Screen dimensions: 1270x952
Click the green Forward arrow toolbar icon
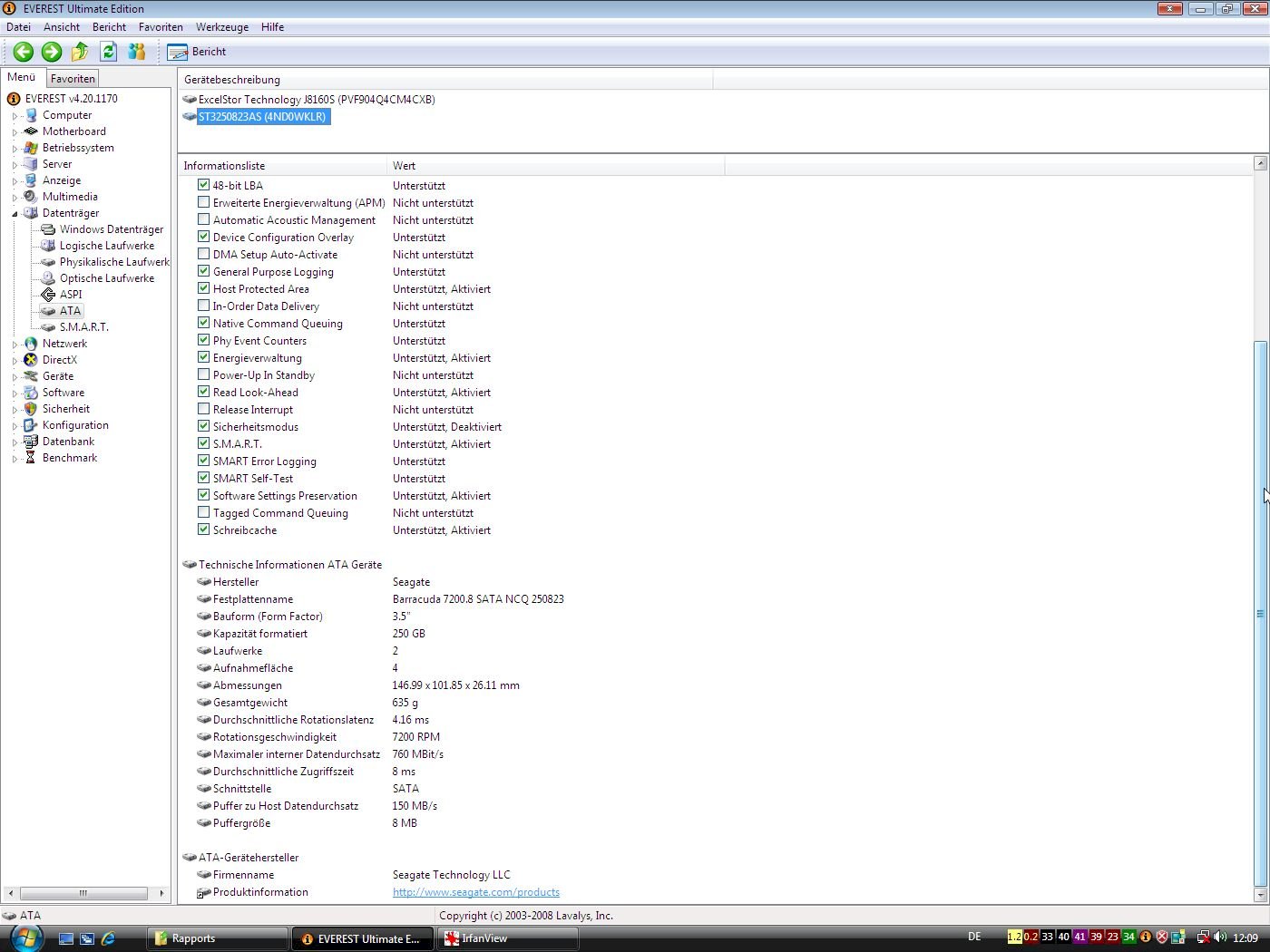point(52,52)
